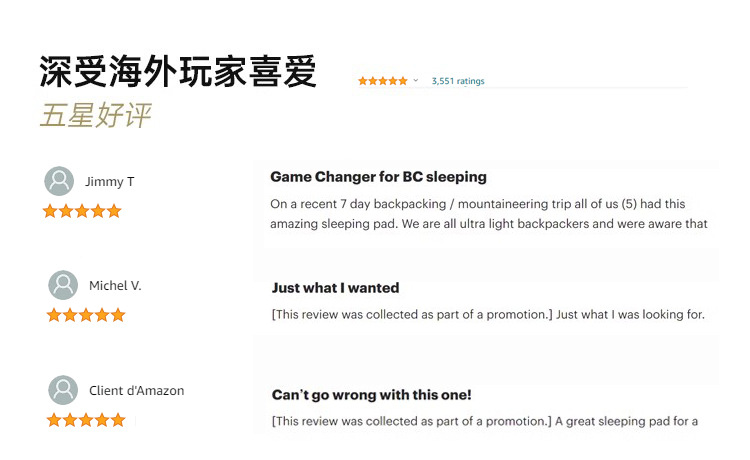This screenshot has width=750, height=460.
Task: Select reviewer name Client d'Amazon
Action: pyautogui.click(x=136, y=391)
